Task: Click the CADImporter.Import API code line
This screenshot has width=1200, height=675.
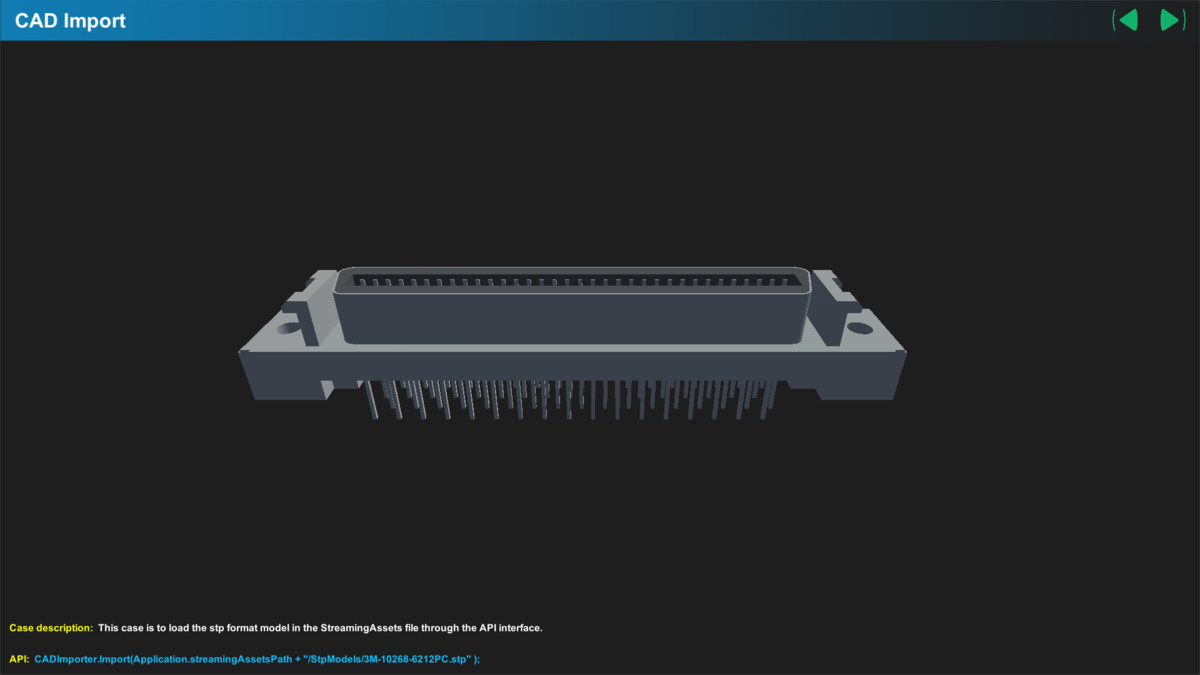Action: tap(257, 659)
